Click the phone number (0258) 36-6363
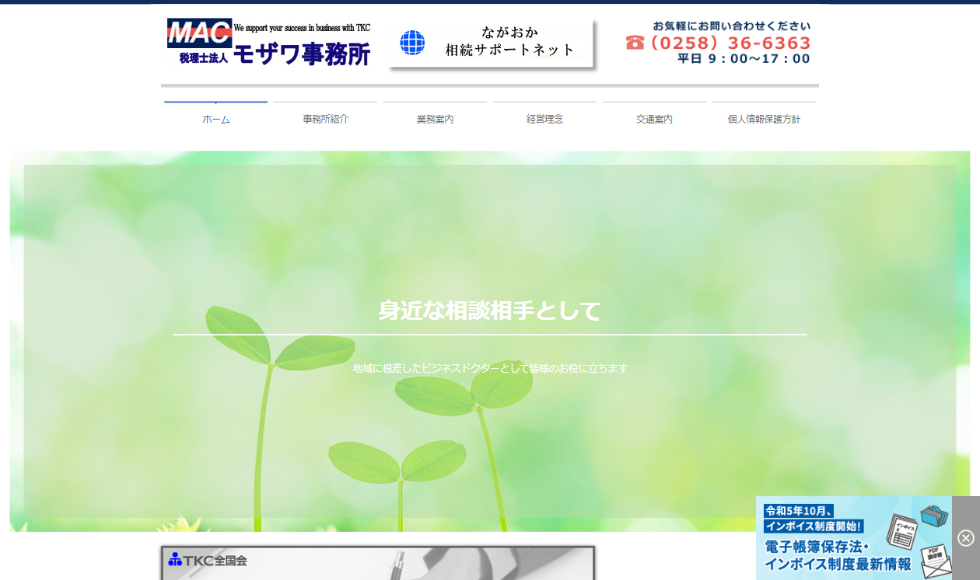980x580 pixels. coord(730,43)
